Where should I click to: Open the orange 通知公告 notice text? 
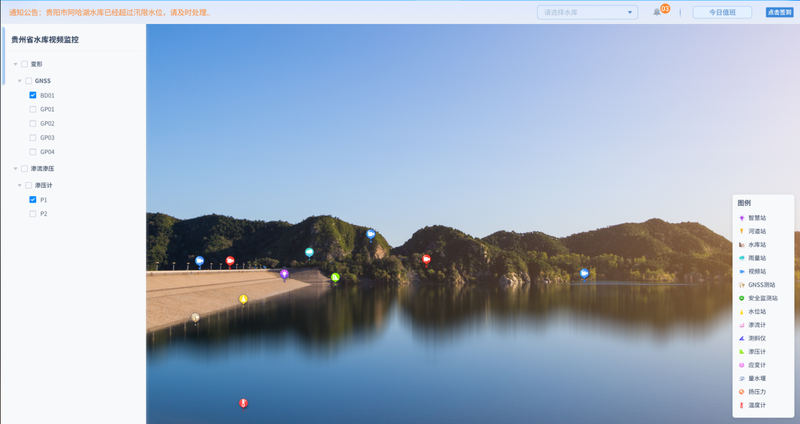click(x=110, y=12)
